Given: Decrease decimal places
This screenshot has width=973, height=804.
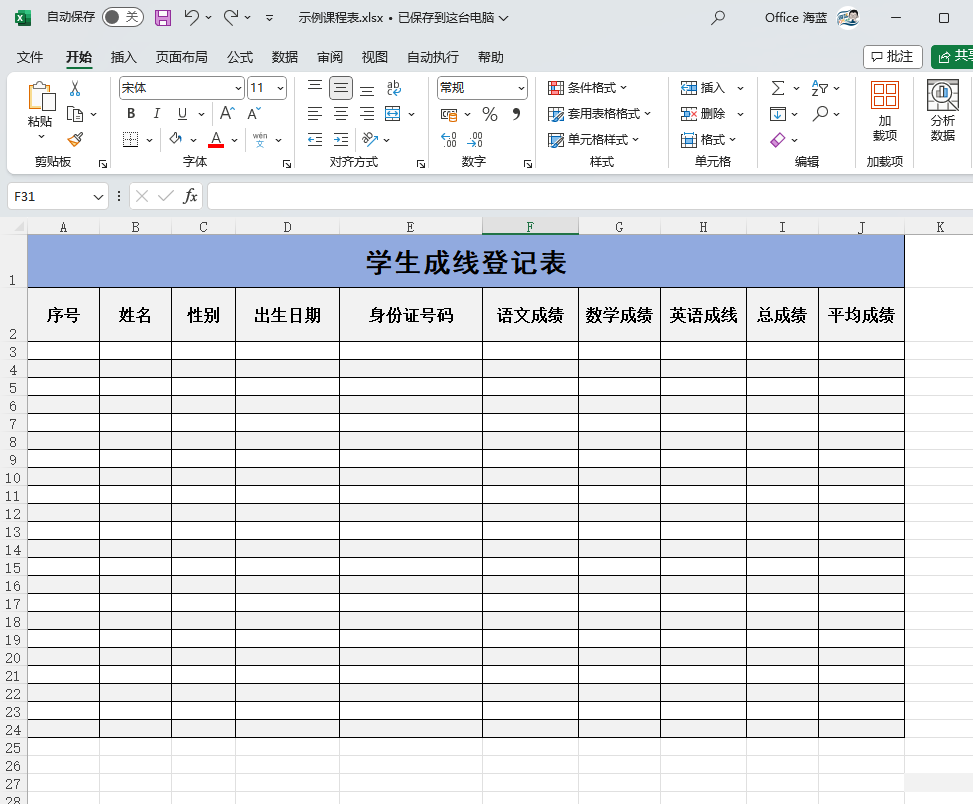Looking at the screenshot, I should tap(475, 140).
